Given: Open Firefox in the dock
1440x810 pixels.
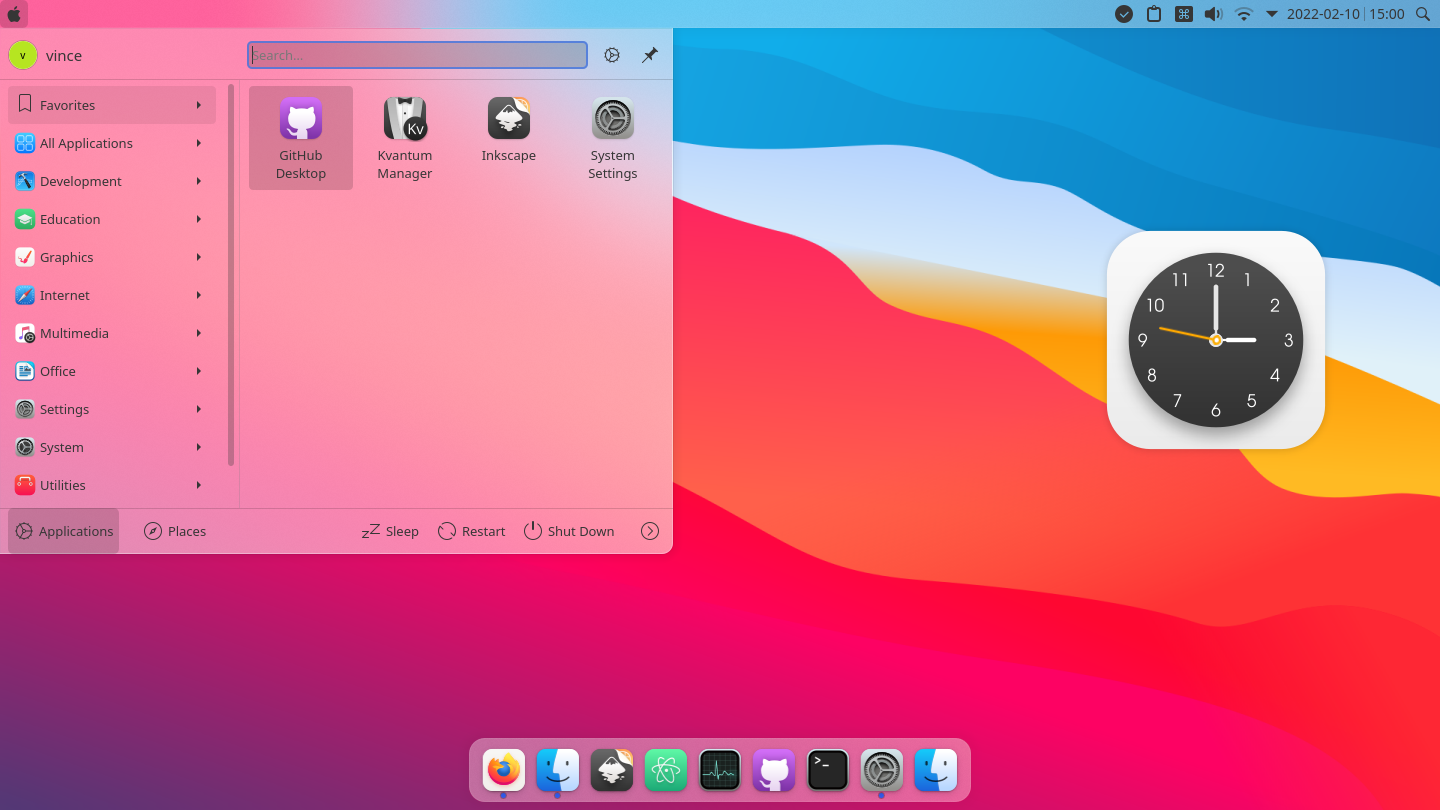Looking at the screenshot, I should [504, 770].
